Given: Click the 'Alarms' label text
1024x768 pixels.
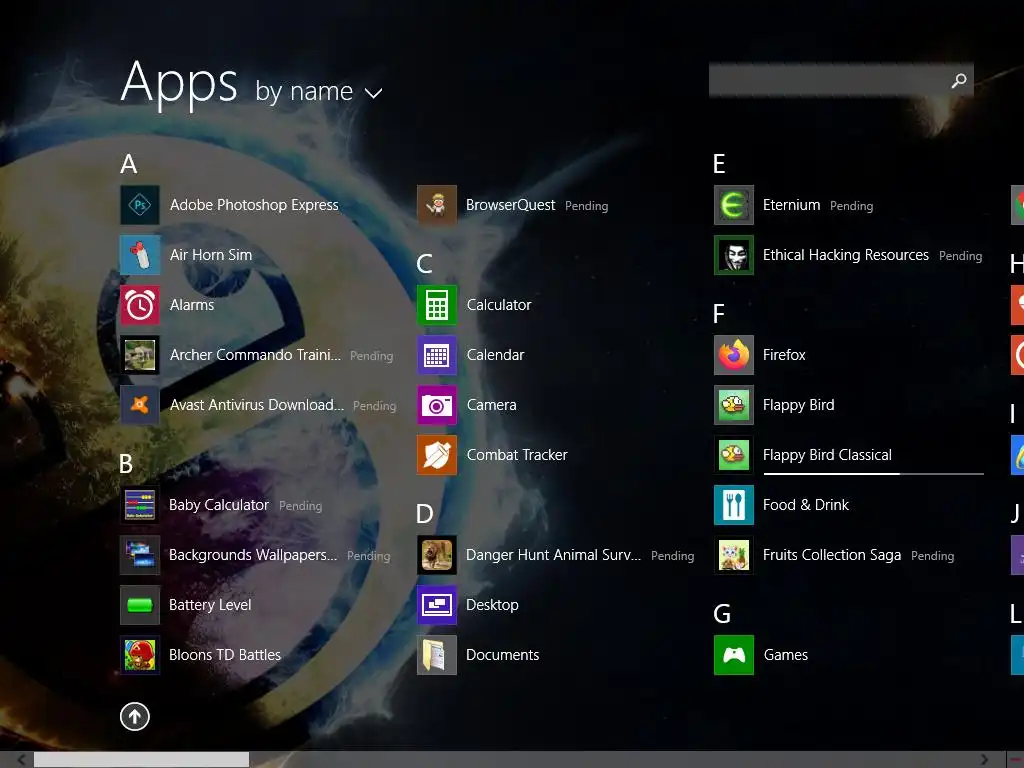Looking at the screenshot, I should point(192,305).
